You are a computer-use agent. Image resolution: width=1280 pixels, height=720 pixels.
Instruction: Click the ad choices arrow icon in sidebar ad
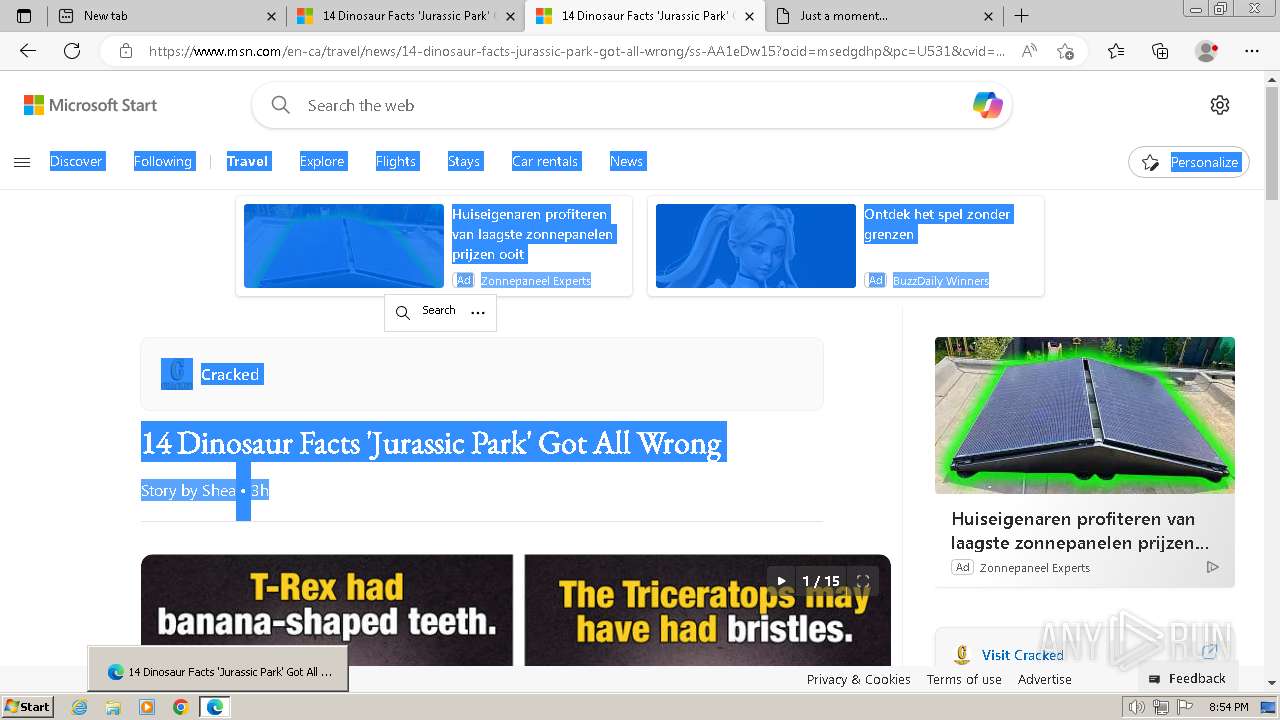tap(1212, 567)
